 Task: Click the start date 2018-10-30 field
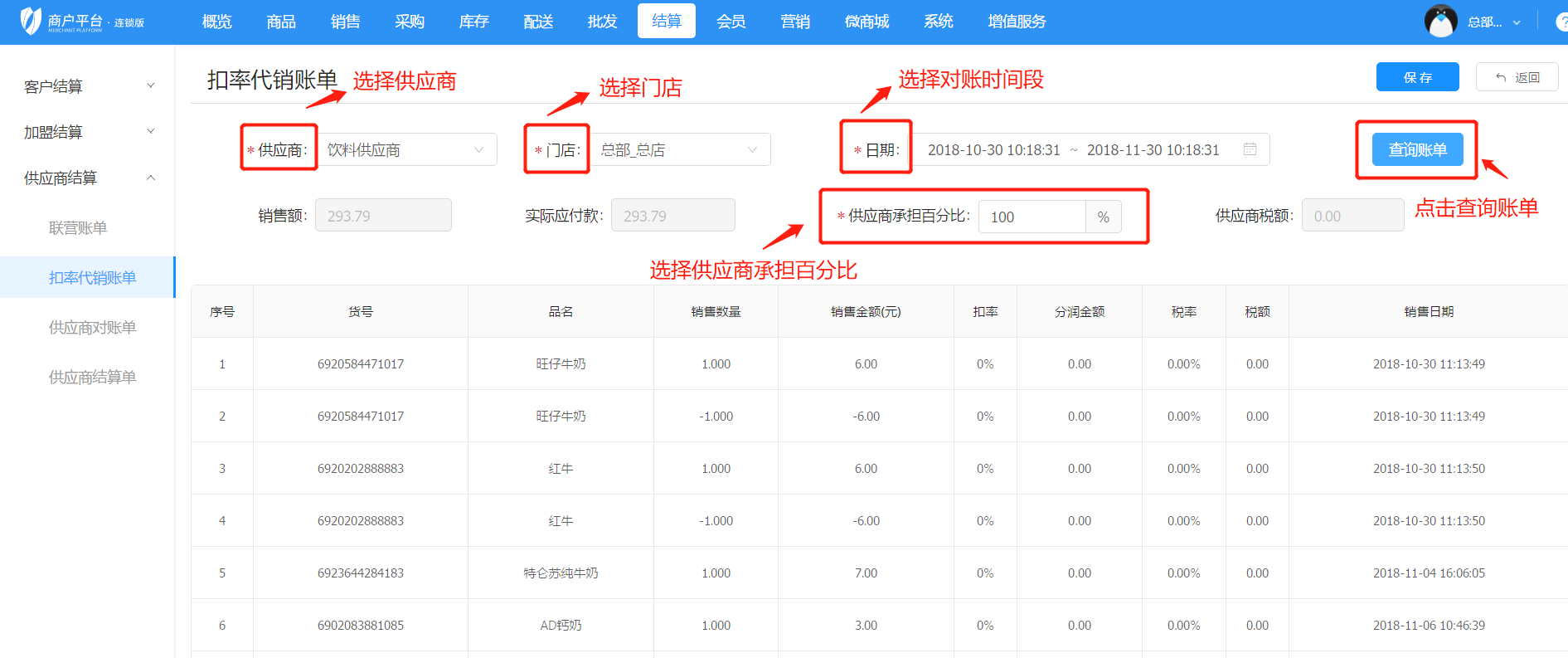pyautogui.click(x=993, y=150)
